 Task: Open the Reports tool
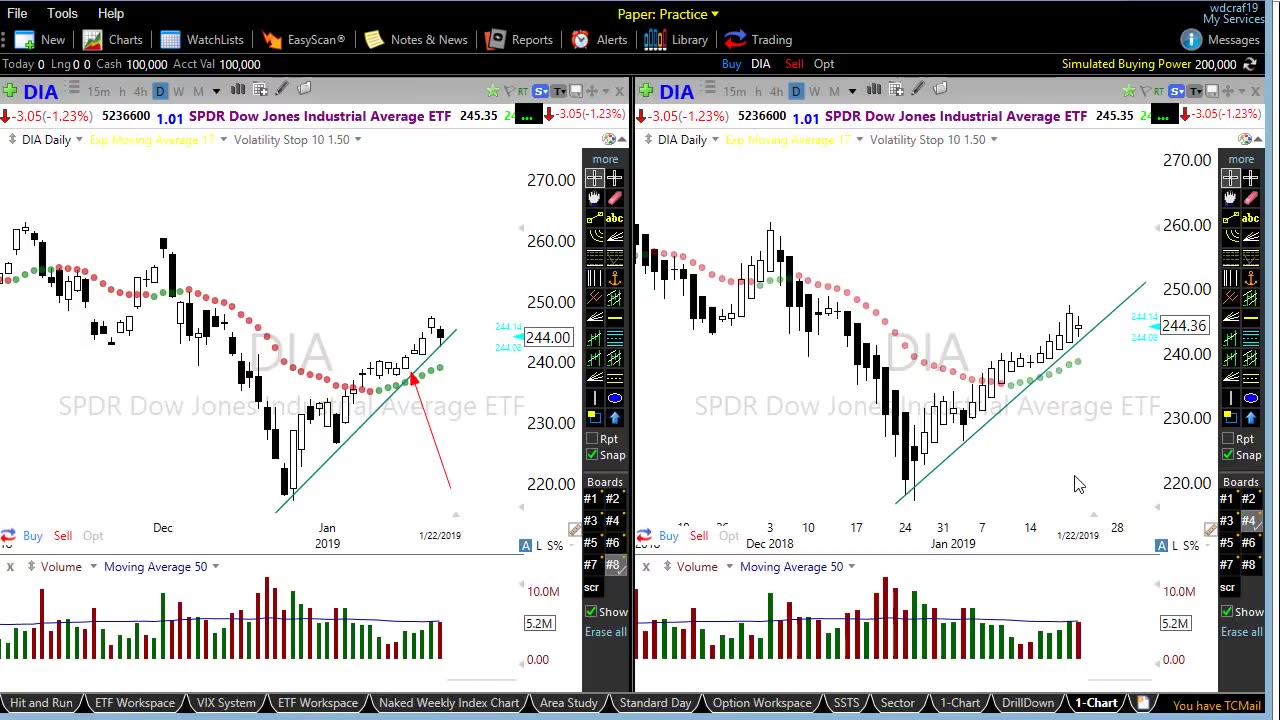click(519, 40)
